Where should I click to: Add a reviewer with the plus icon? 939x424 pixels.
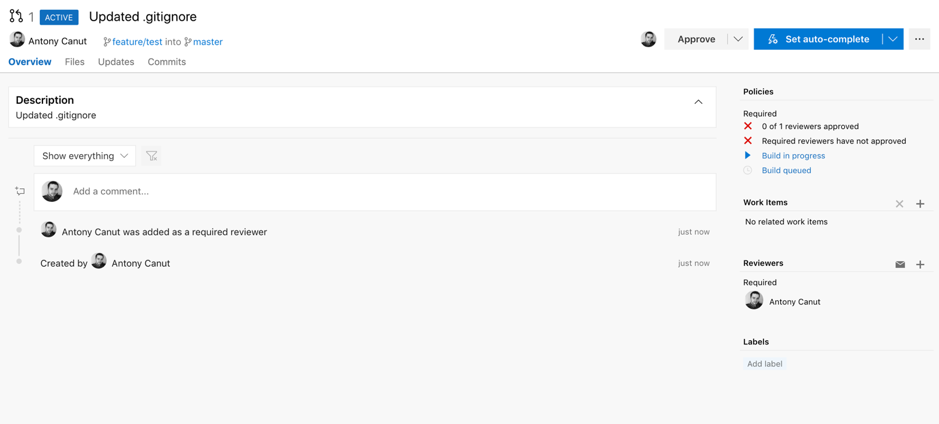point(920,264)
